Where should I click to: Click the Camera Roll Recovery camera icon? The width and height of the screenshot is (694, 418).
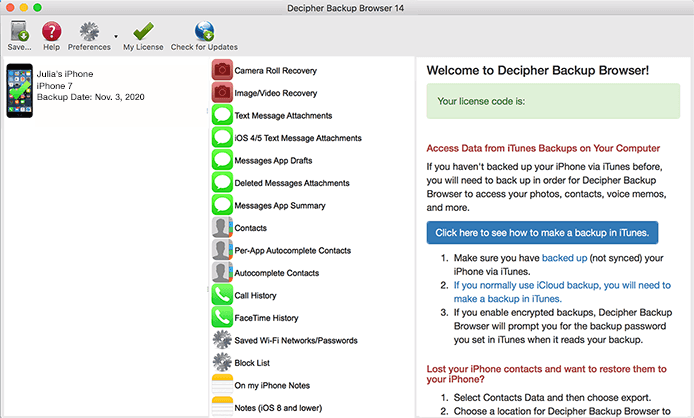coord(222,70)
